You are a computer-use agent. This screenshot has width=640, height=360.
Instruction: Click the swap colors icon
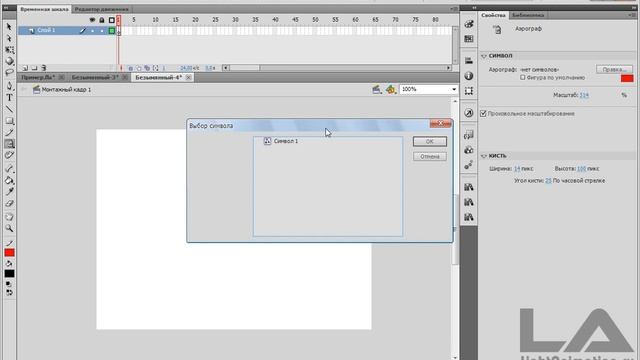(9, 293)
